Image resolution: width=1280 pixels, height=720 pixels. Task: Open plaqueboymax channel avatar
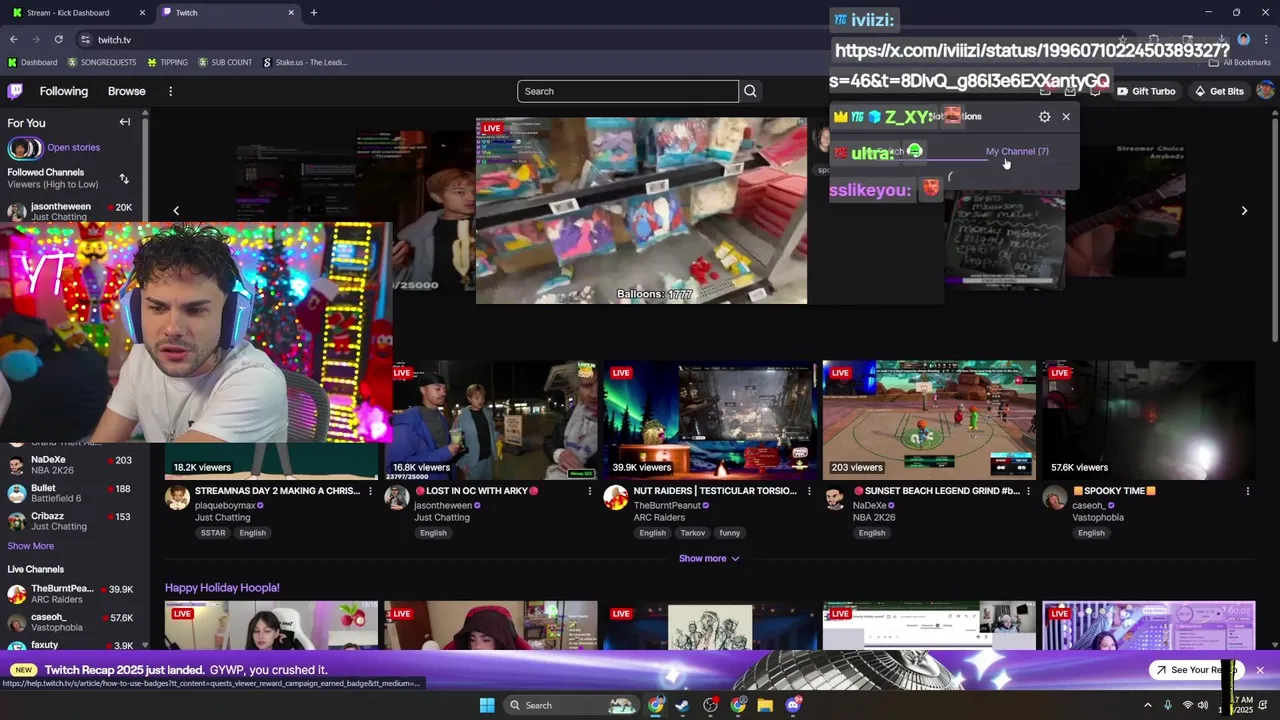tap(177, 498)
